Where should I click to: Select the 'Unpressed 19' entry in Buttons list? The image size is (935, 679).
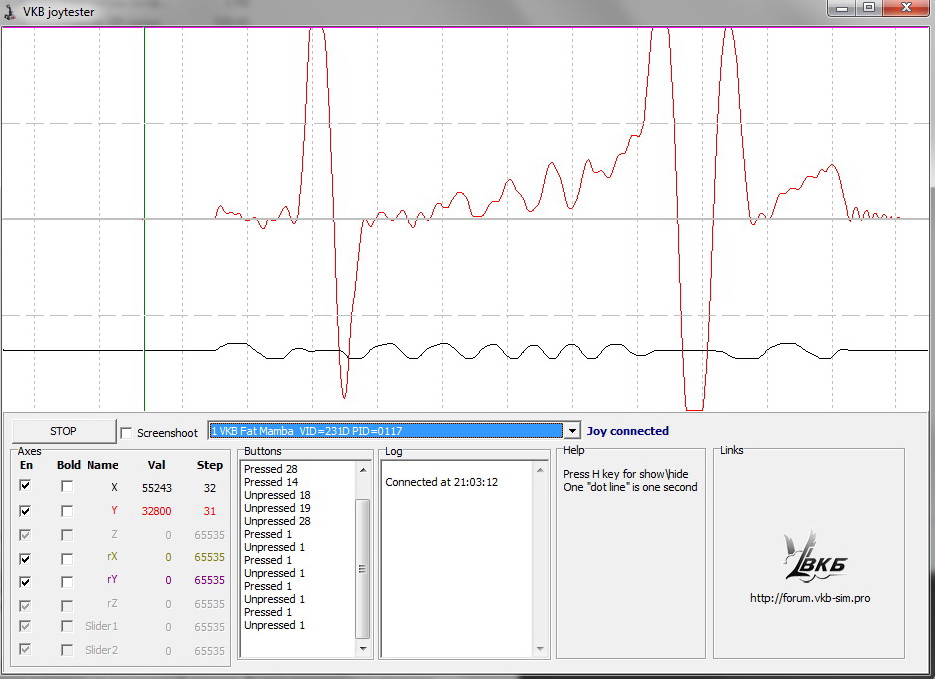(x=277, y=509)
